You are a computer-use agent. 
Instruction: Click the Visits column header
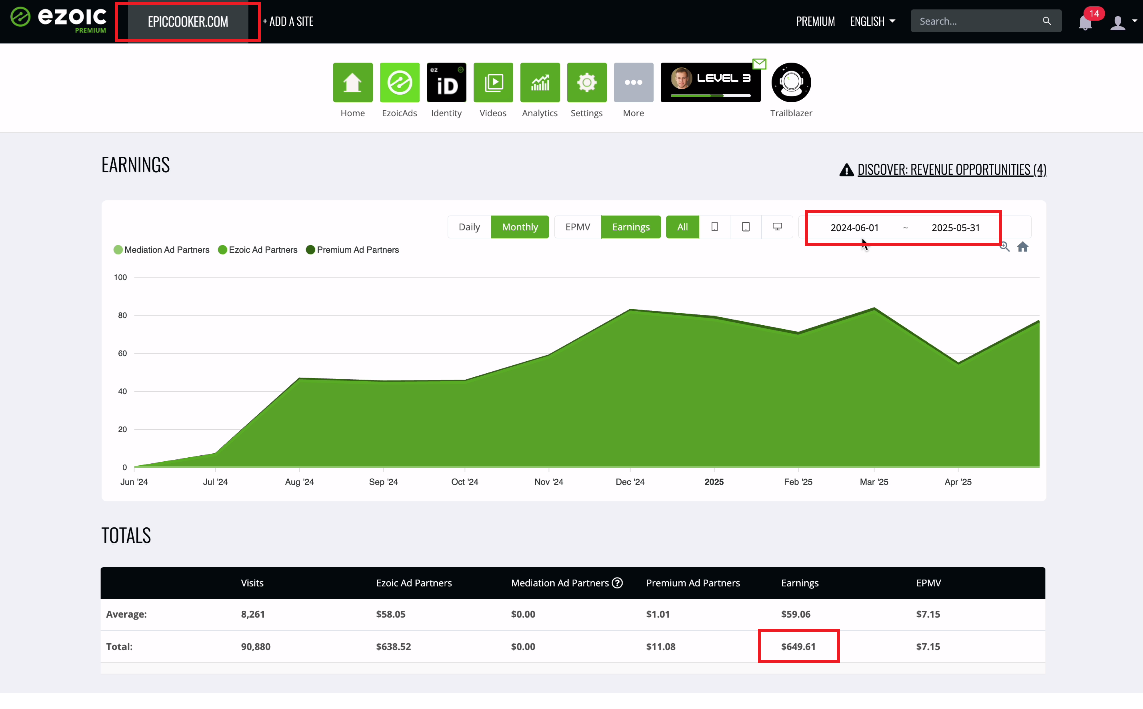252,583
